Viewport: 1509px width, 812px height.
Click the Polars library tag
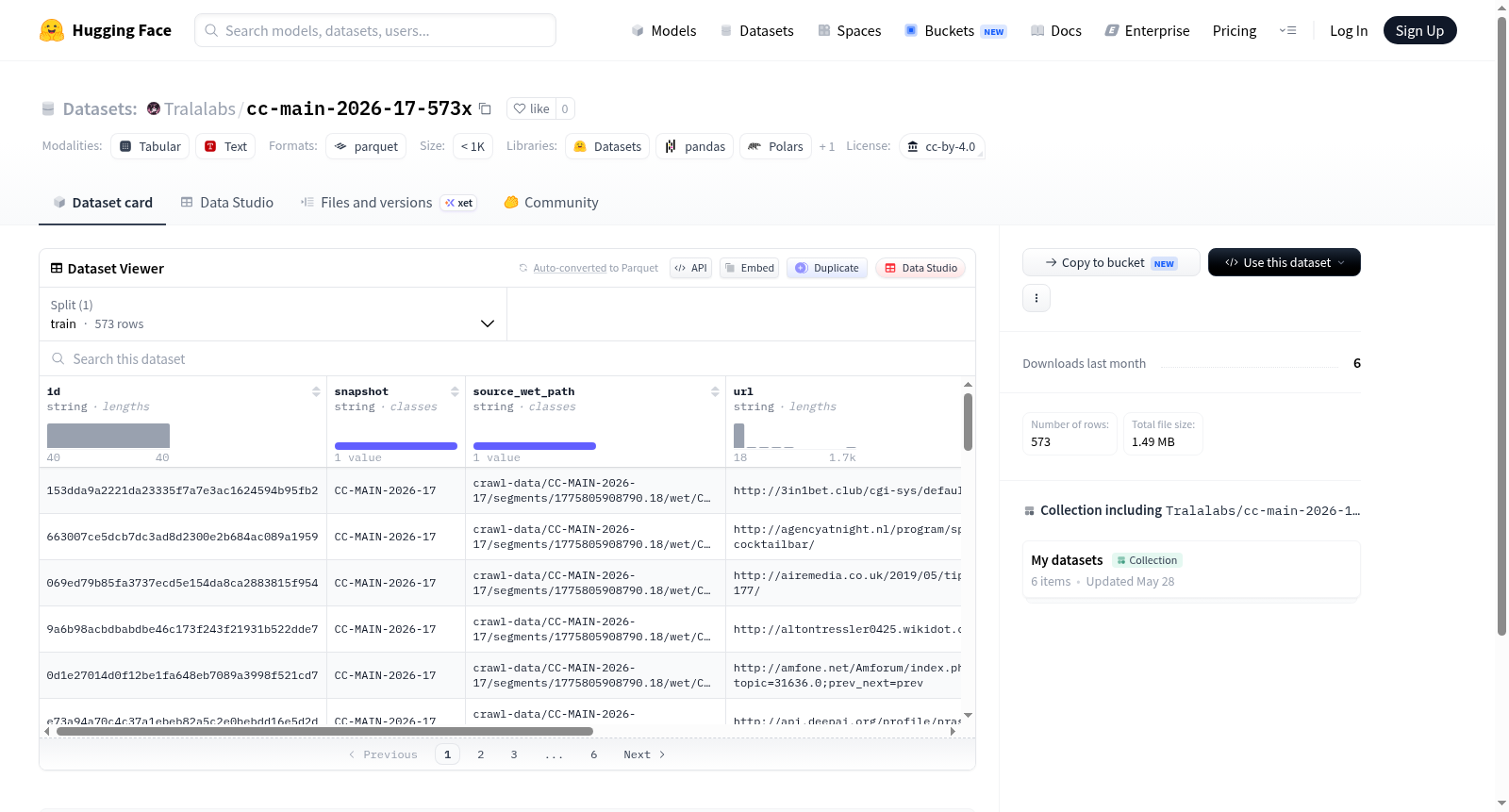point(775,146)
